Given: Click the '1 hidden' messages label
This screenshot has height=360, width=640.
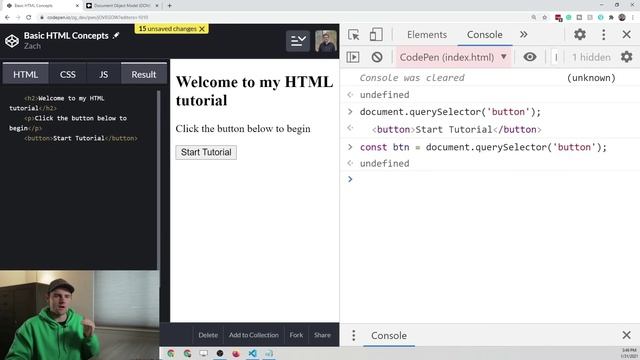Looking at the screenshot, I should coord(591,57).
